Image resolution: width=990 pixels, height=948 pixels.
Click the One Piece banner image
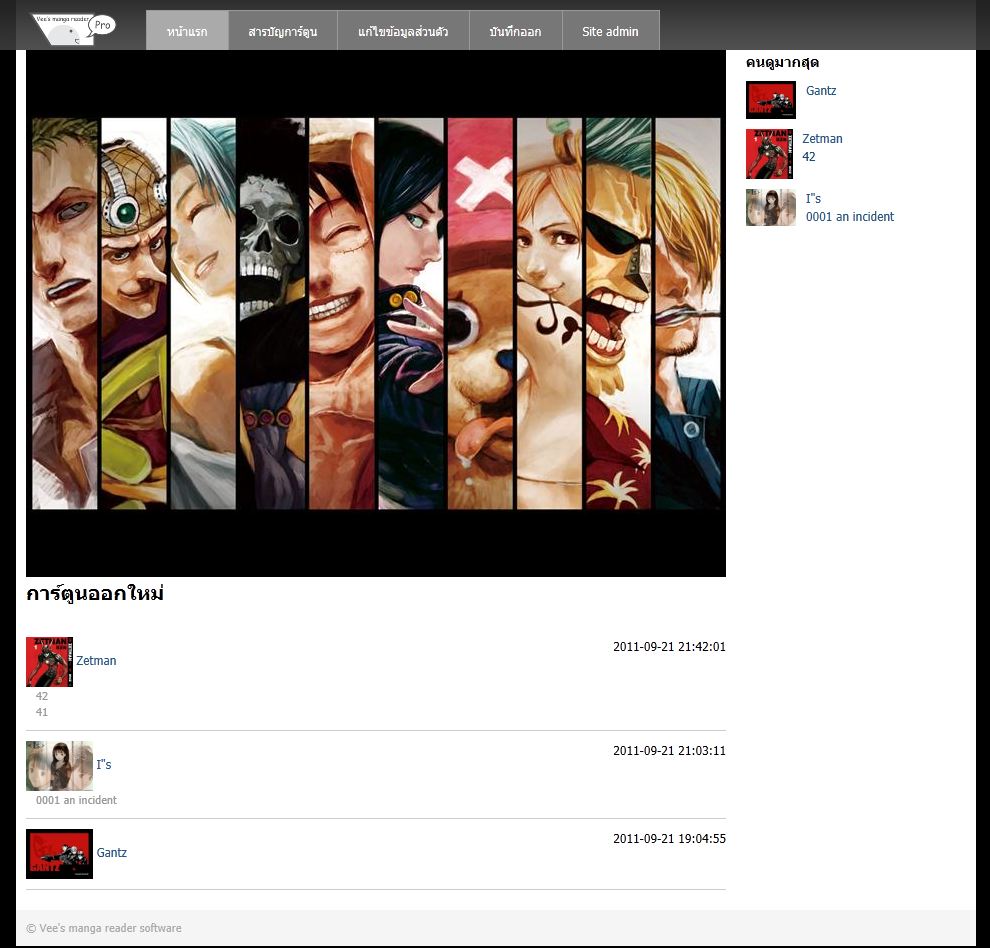tap(376, 313)
